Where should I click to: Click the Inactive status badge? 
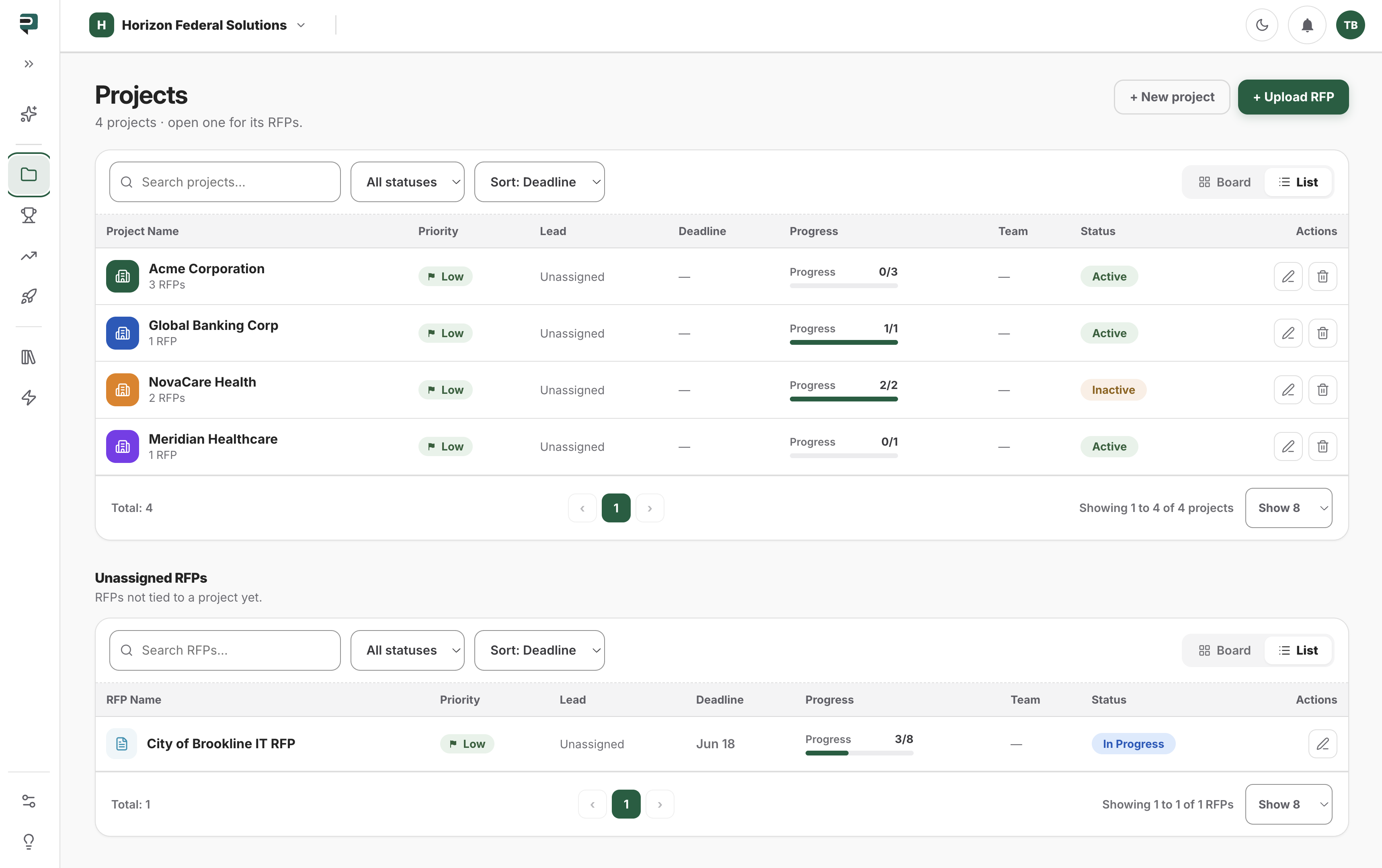coord(1113,390)
